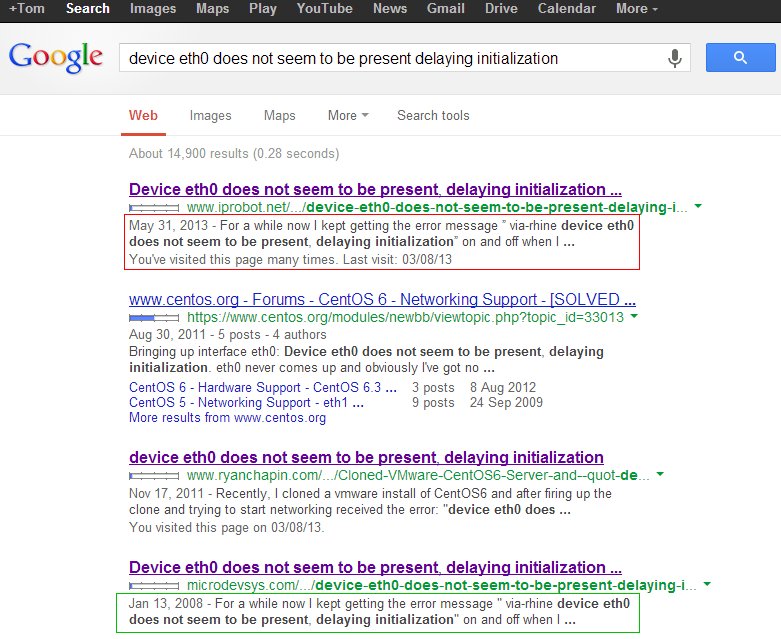Screen dimensions: 781x639
Task: Click the PageRank bar beside microdevsys.com URL
Action: [x=154, y=586]
